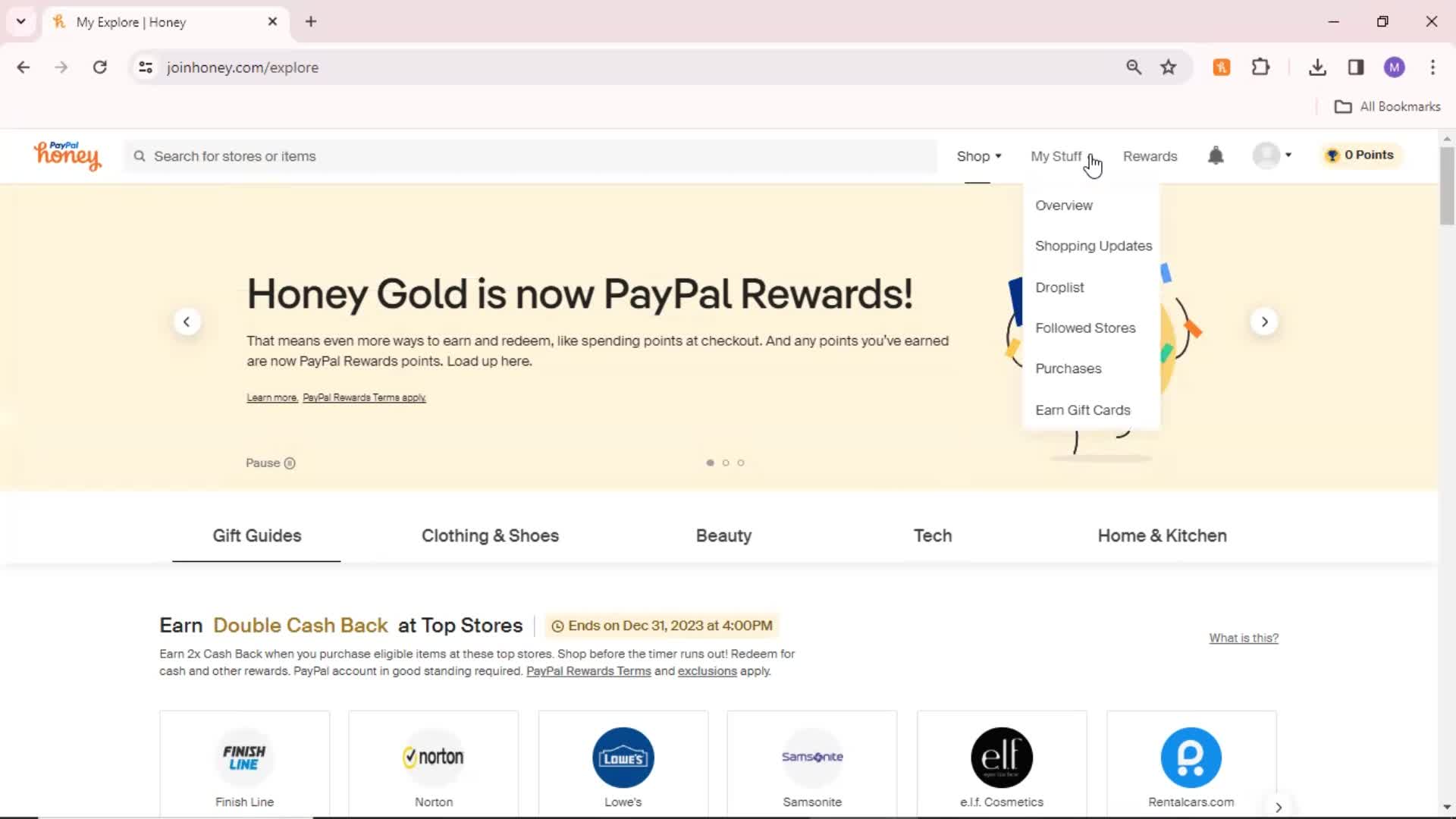
Task: Open the e.l.f. Cosmetics store logo
Action: (x=1002, y=757)
